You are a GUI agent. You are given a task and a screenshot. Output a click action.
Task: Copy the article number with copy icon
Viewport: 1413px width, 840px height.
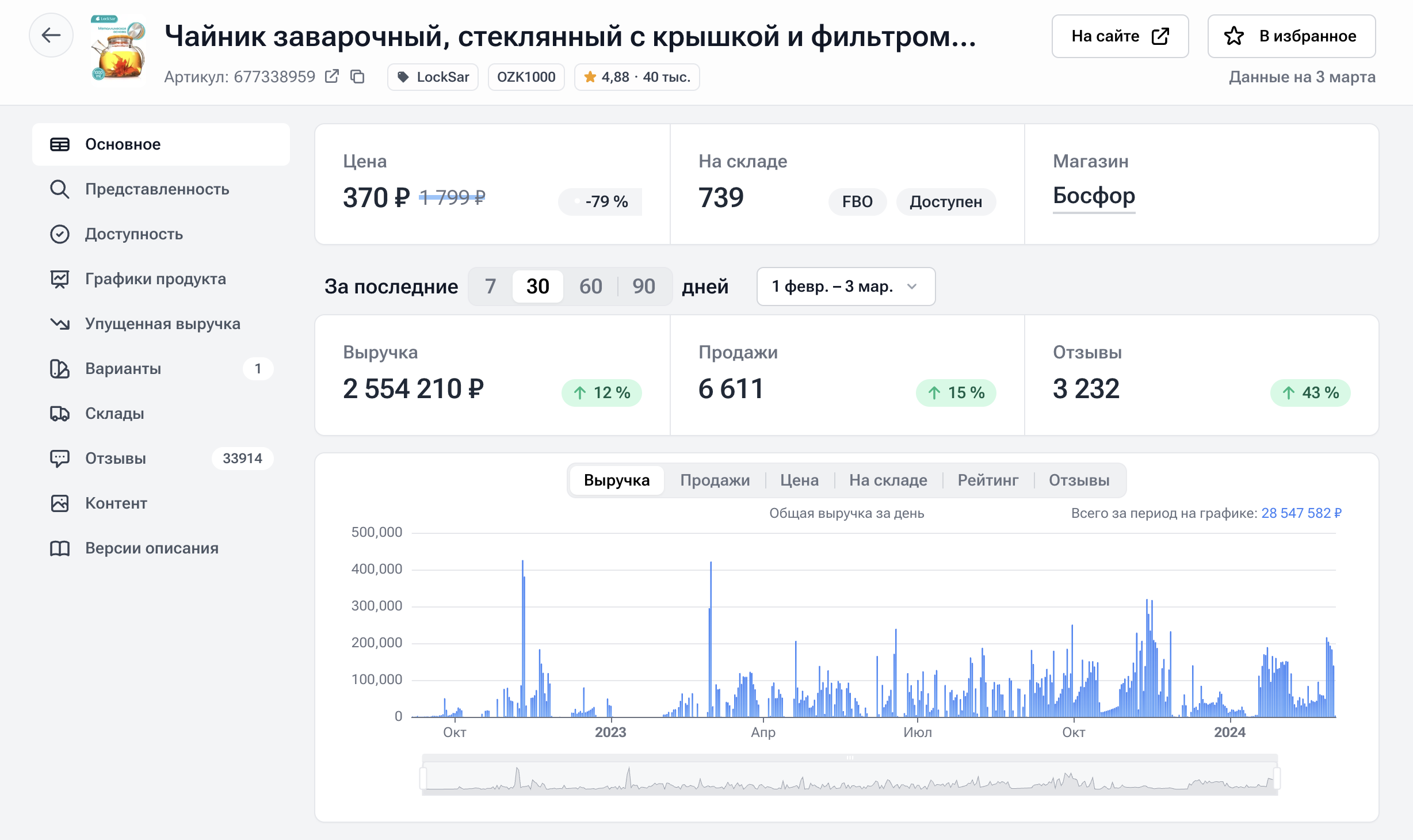[357, 77]
